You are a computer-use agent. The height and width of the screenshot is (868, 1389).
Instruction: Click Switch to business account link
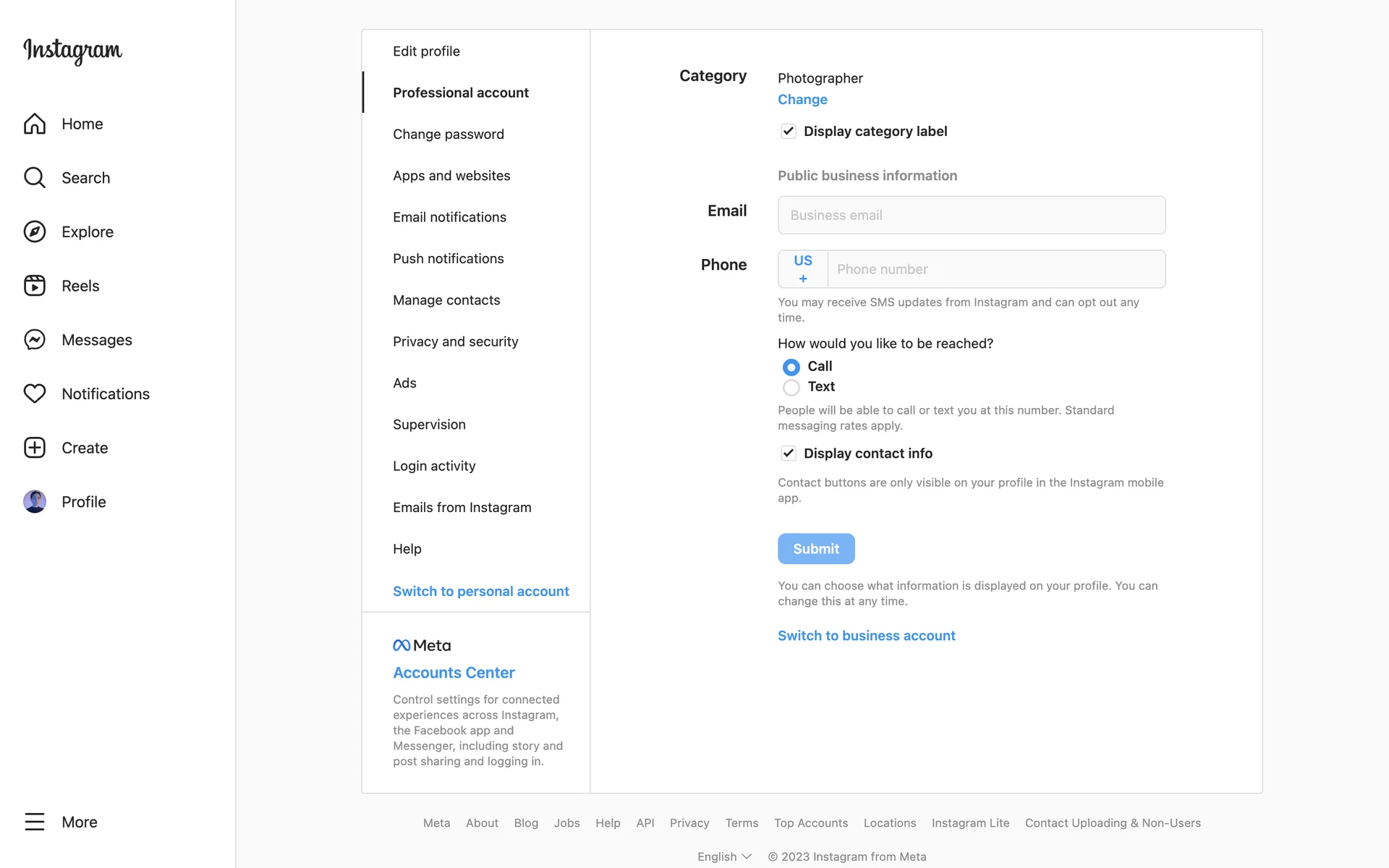click(866, 636)
